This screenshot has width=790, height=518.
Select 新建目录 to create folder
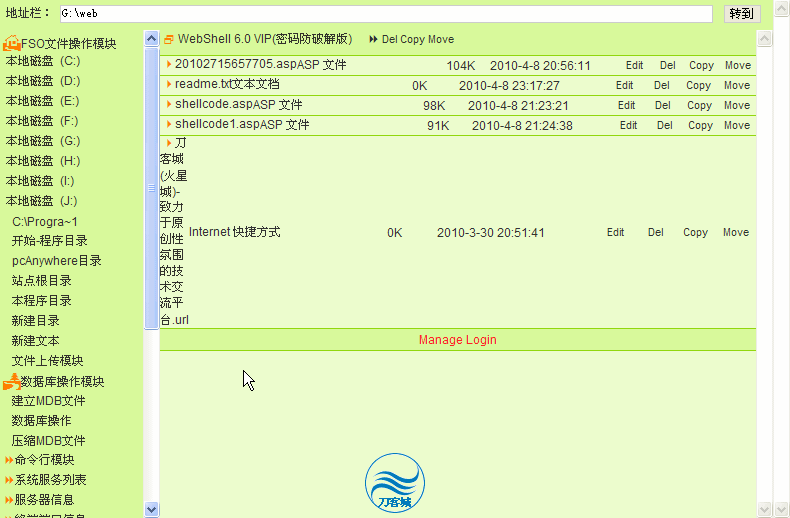35,320
